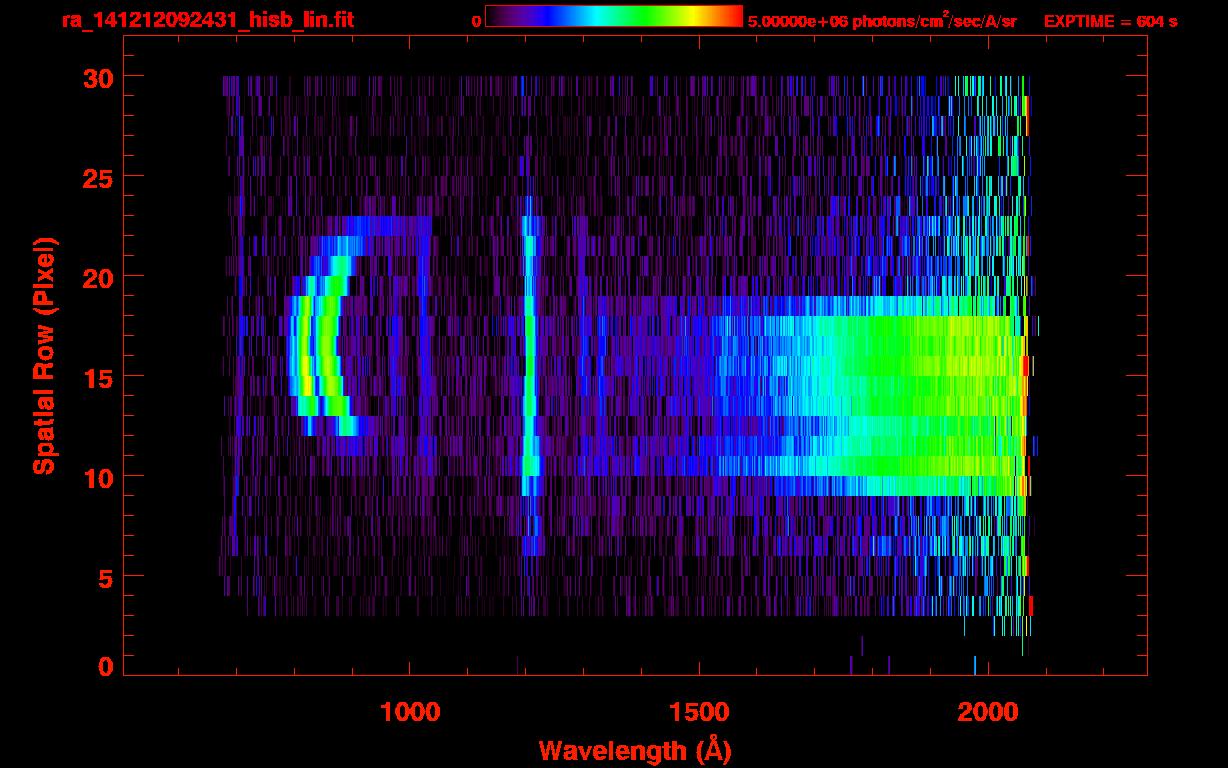The width and height of the screenshot is (1228, 768).
Task: Click the Spatial Row (Pixel) axis title
Action: click(x=44, y=356)
